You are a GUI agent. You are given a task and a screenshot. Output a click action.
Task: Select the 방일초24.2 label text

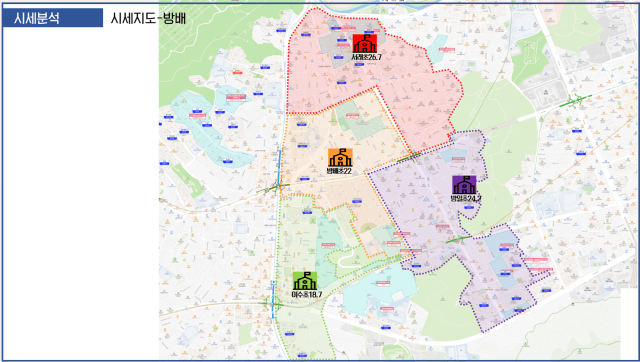[x=466, y=198]
